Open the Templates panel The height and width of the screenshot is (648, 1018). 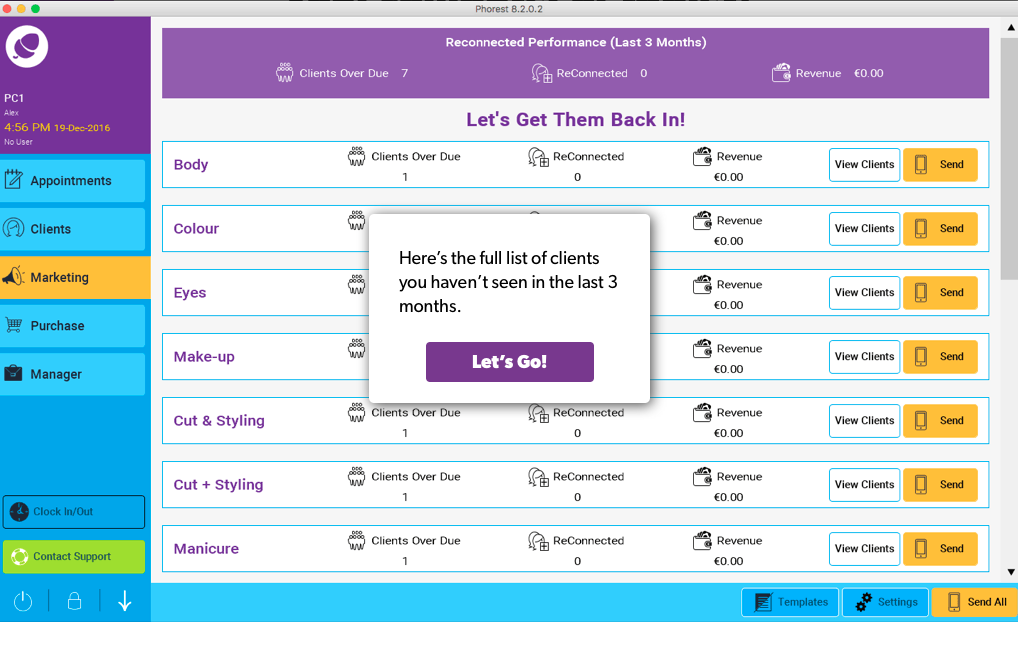(789, 602)
